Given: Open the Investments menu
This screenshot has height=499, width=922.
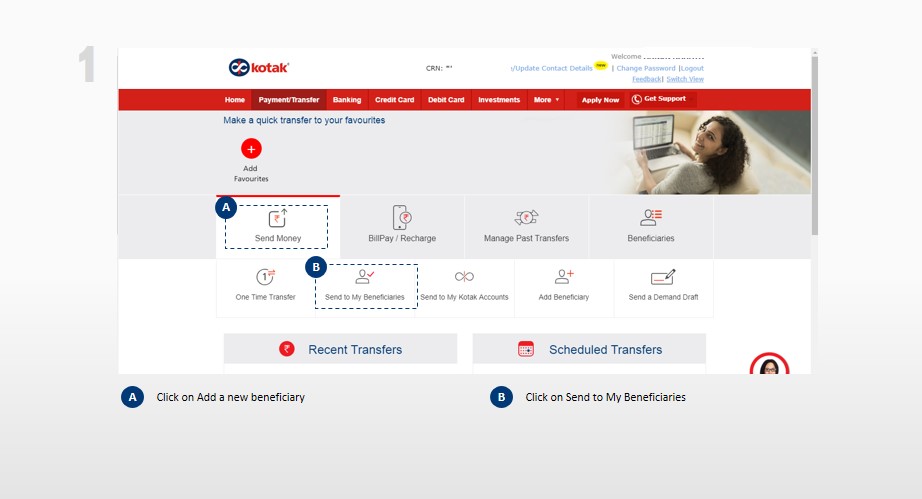Looking at the screenshot, I should click(x=499, y=100).
